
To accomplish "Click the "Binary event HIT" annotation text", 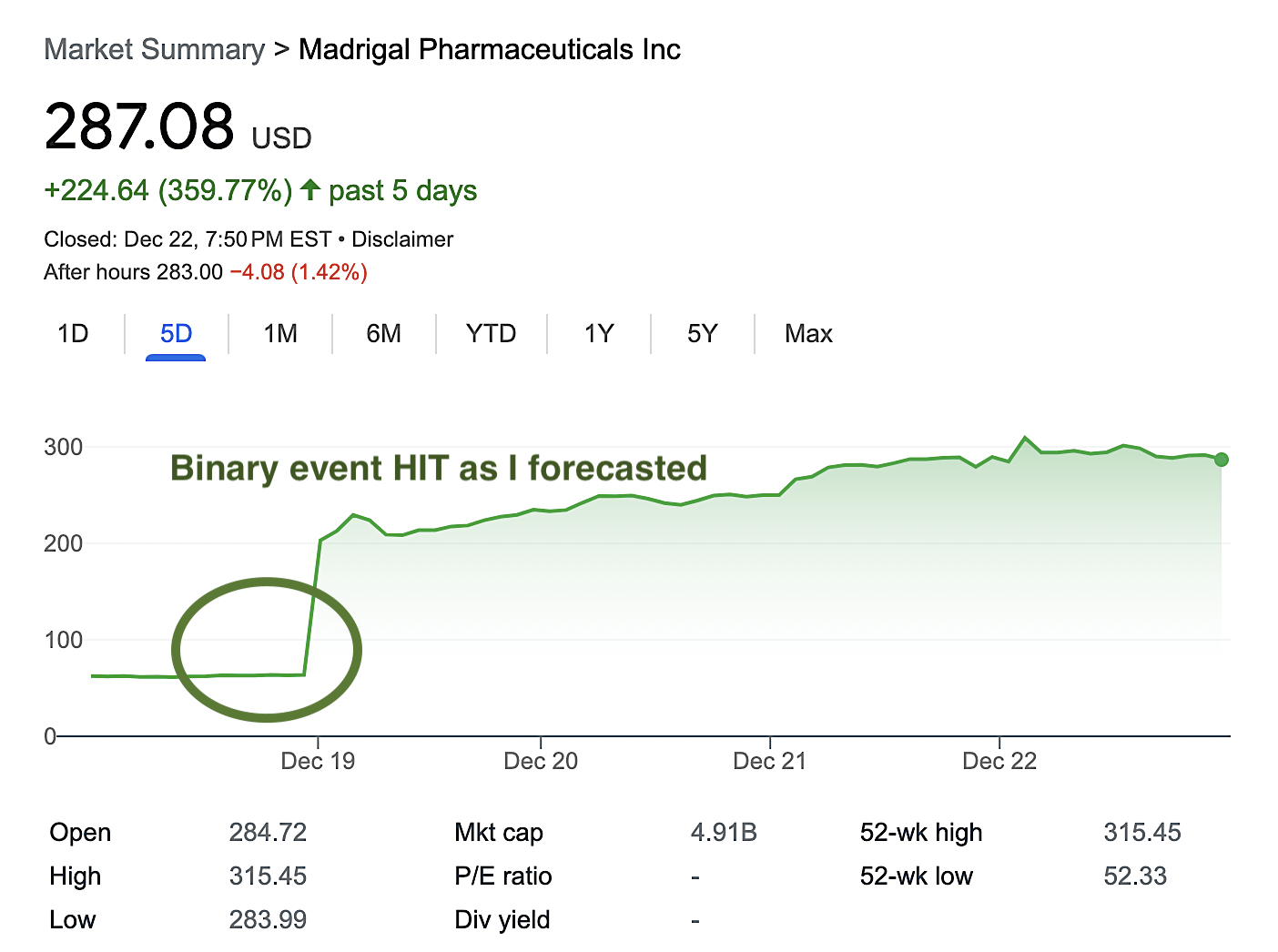I will coord(438,468).
